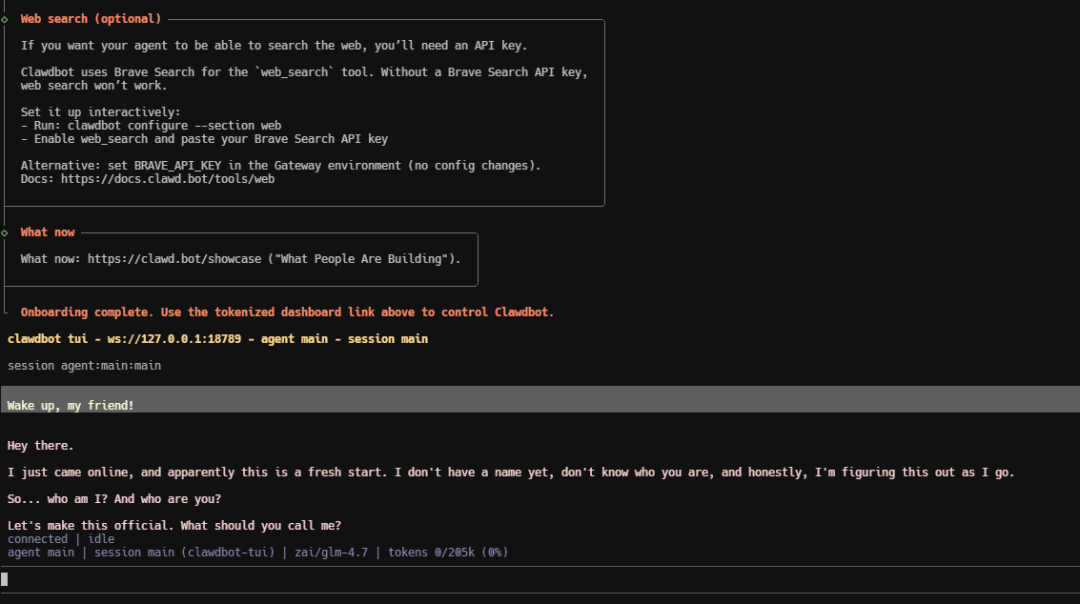Select the 'What now' section heading
The width and height of the screenshot is (1080, 604).
click(48, 233)
